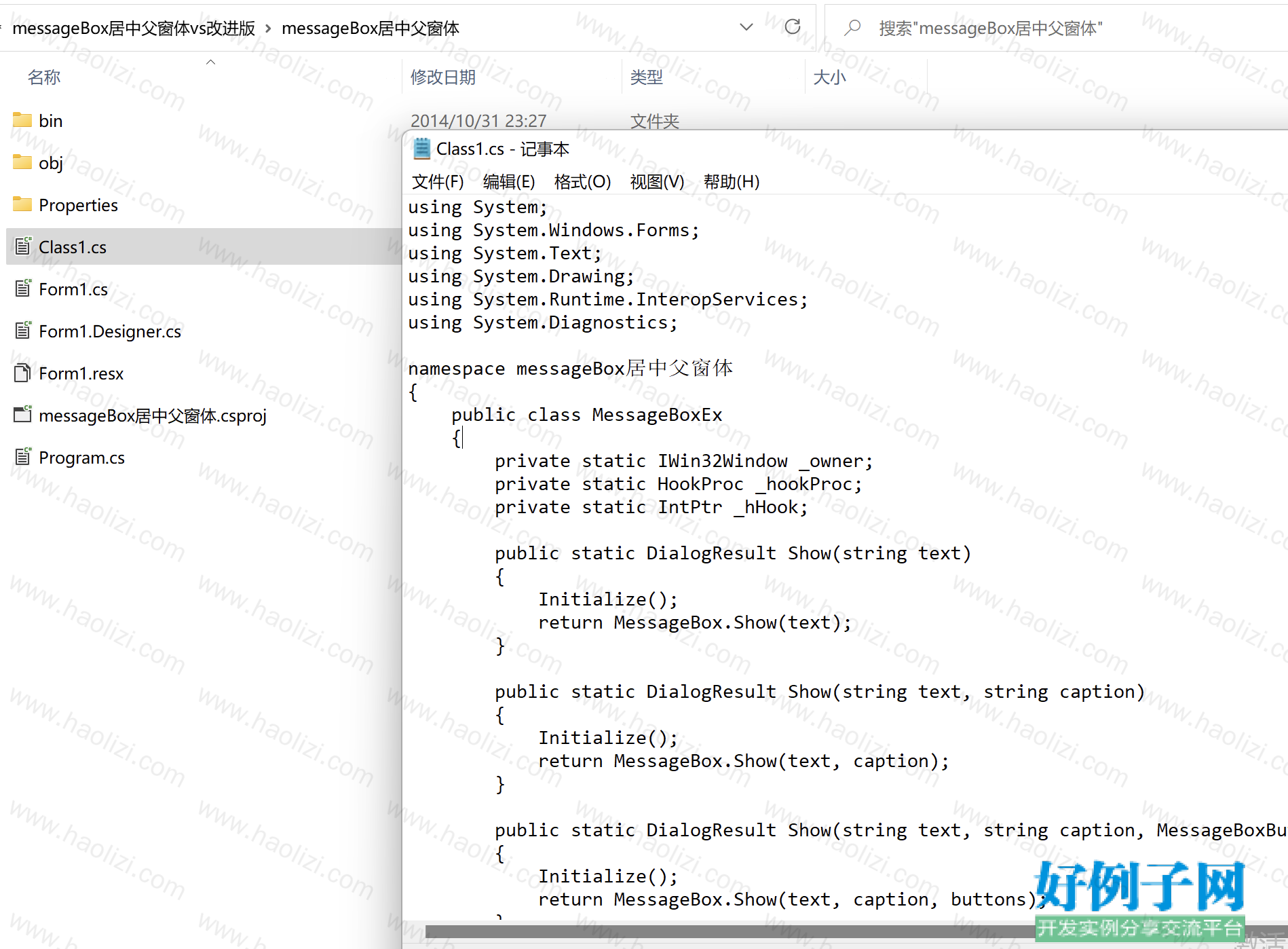Click 'using System.Runtime.InteropServices;' line
This screenshot has height=949, width=1288.
coord(607,299)
